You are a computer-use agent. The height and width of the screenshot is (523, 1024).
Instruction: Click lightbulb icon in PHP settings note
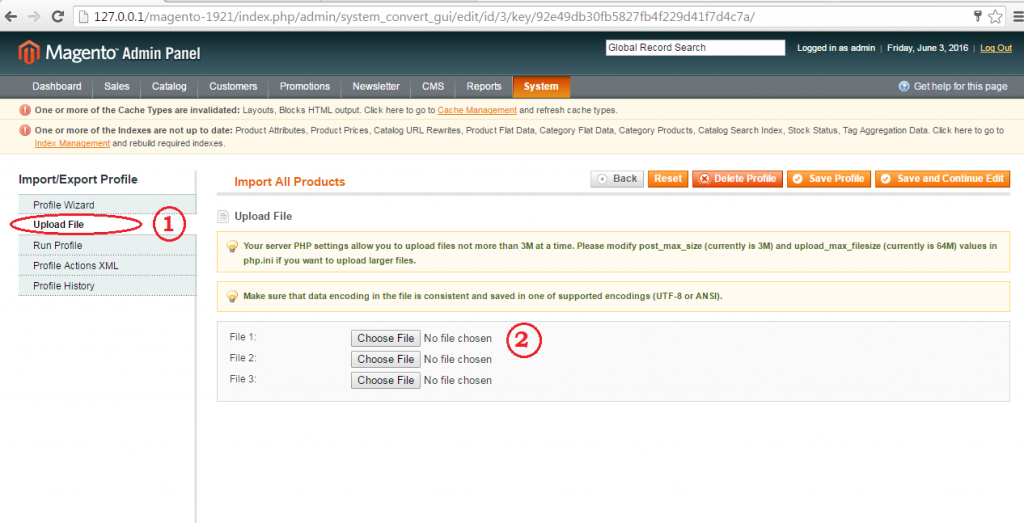[232, 246]
